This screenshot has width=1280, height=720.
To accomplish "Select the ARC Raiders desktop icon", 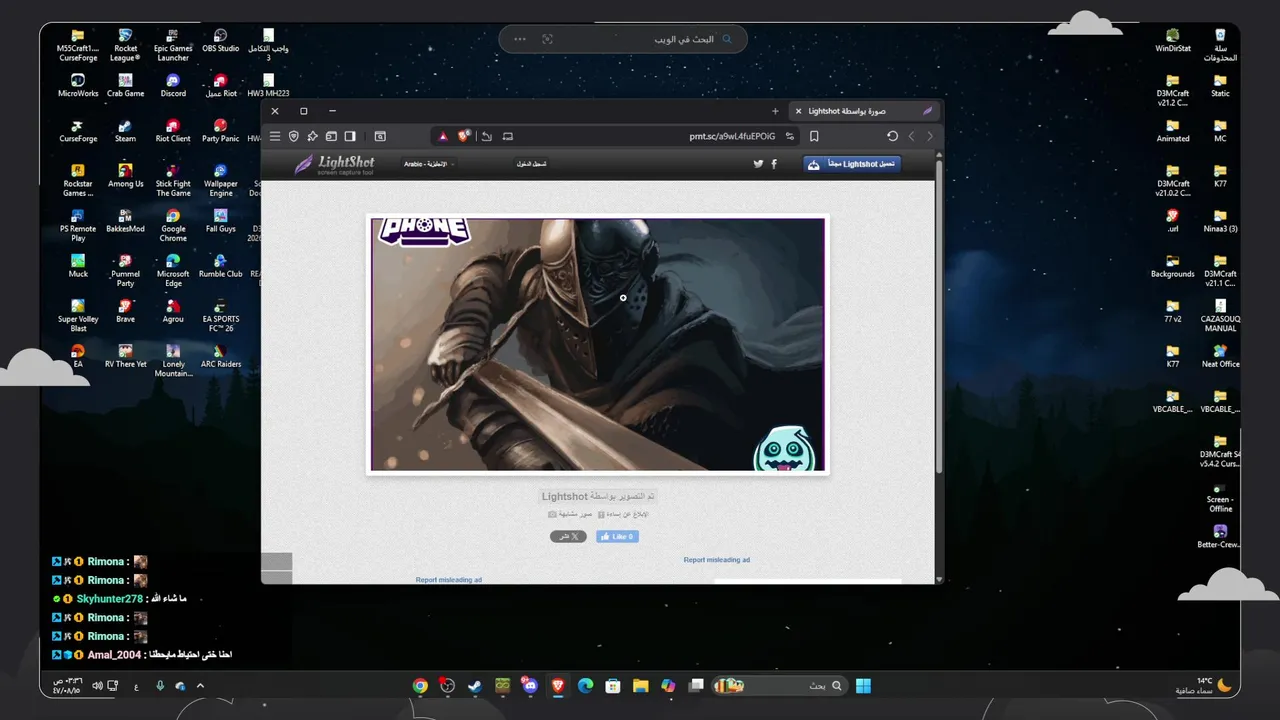I will point(221,356).
